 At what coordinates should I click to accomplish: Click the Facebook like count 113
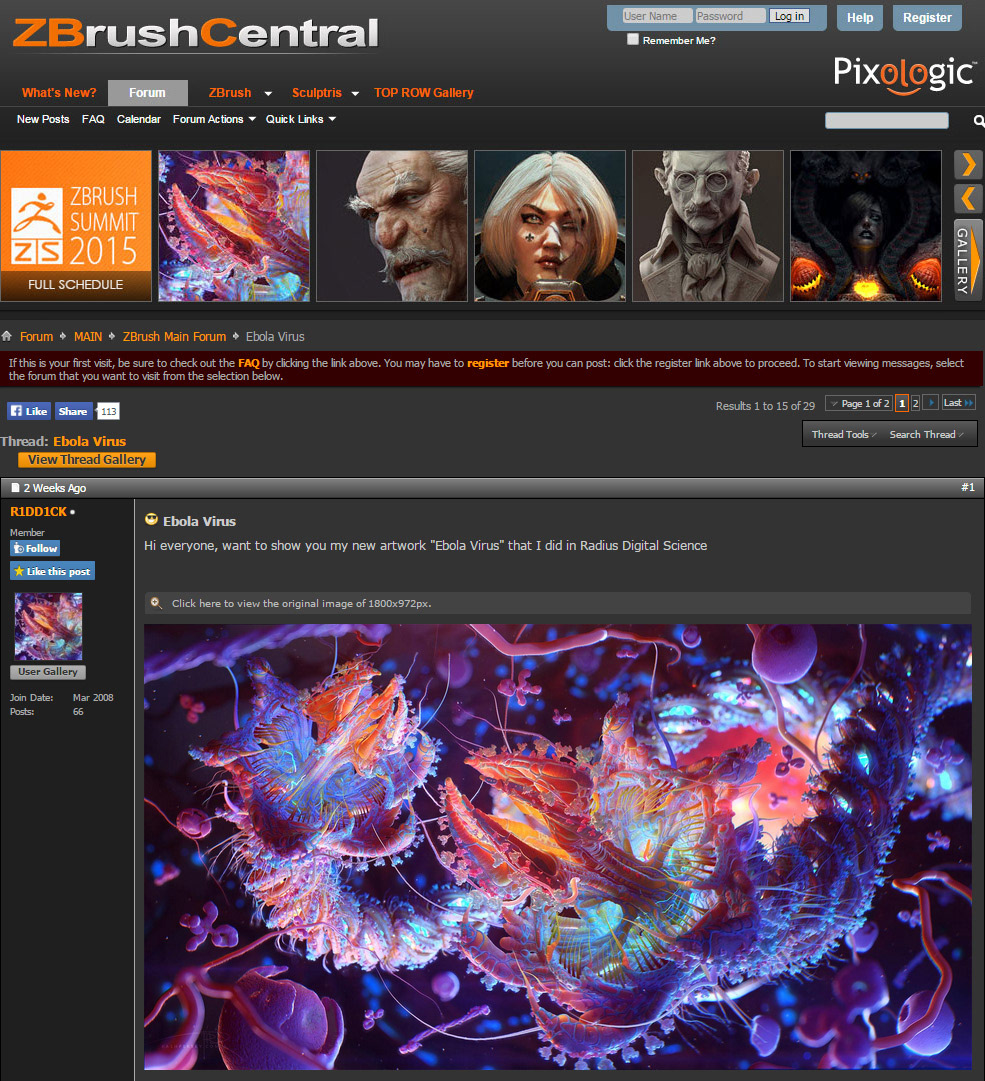click(108, 411)
